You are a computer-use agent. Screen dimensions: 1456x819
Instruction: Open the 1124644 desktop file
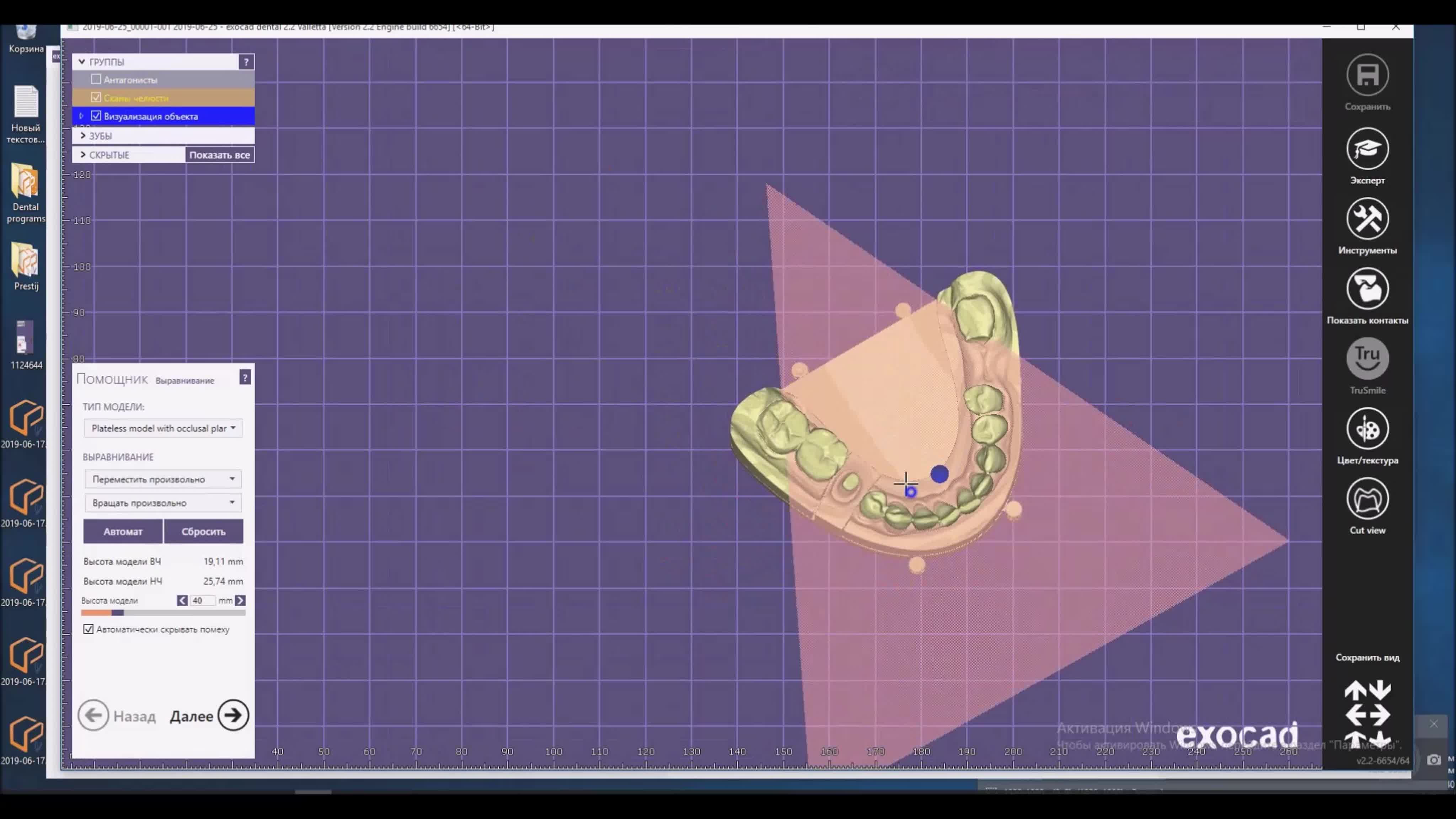click(x=26, y=346)
